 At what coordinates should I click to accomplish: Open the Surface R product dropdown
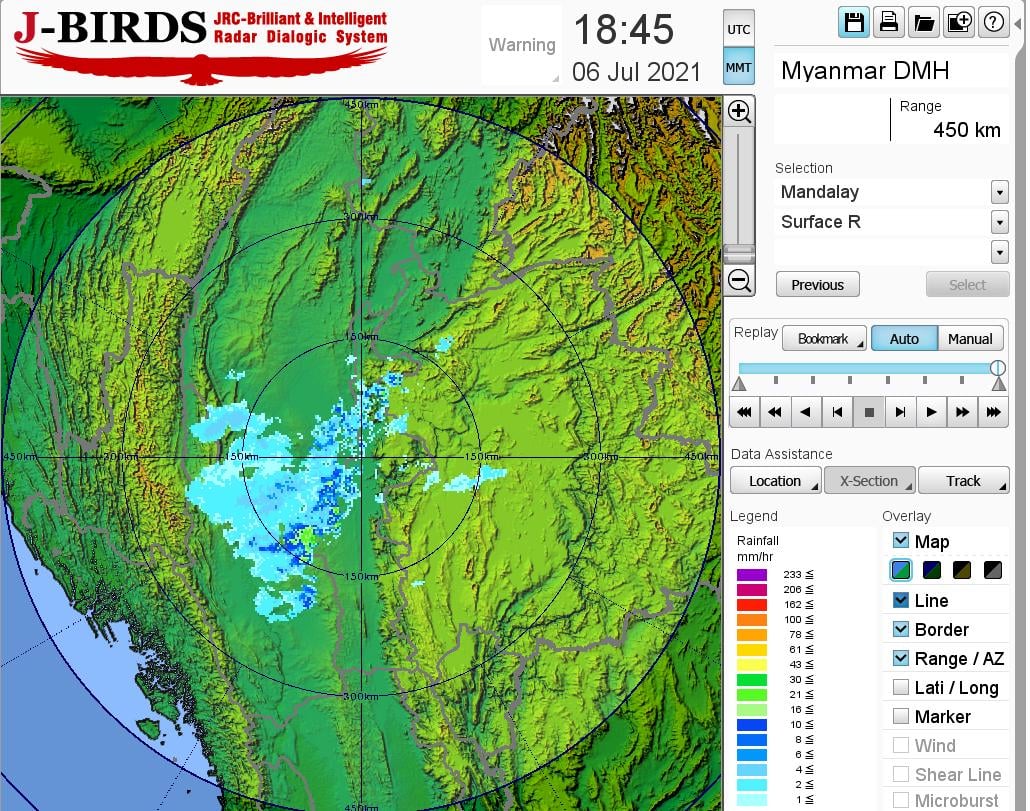coord(999,222)
